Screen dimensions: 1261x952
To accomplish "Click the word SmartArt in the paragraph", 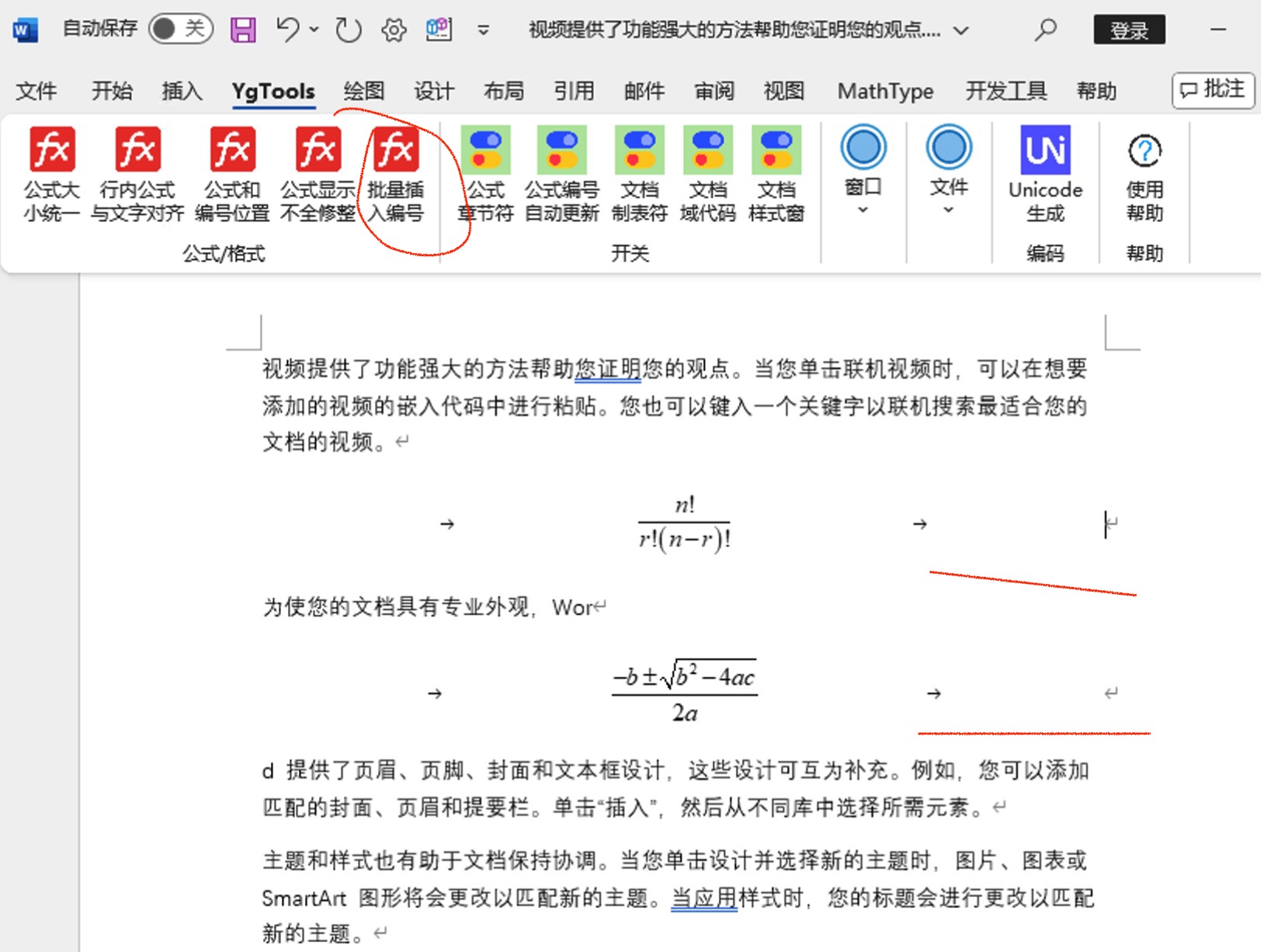I will pos(304,898).
